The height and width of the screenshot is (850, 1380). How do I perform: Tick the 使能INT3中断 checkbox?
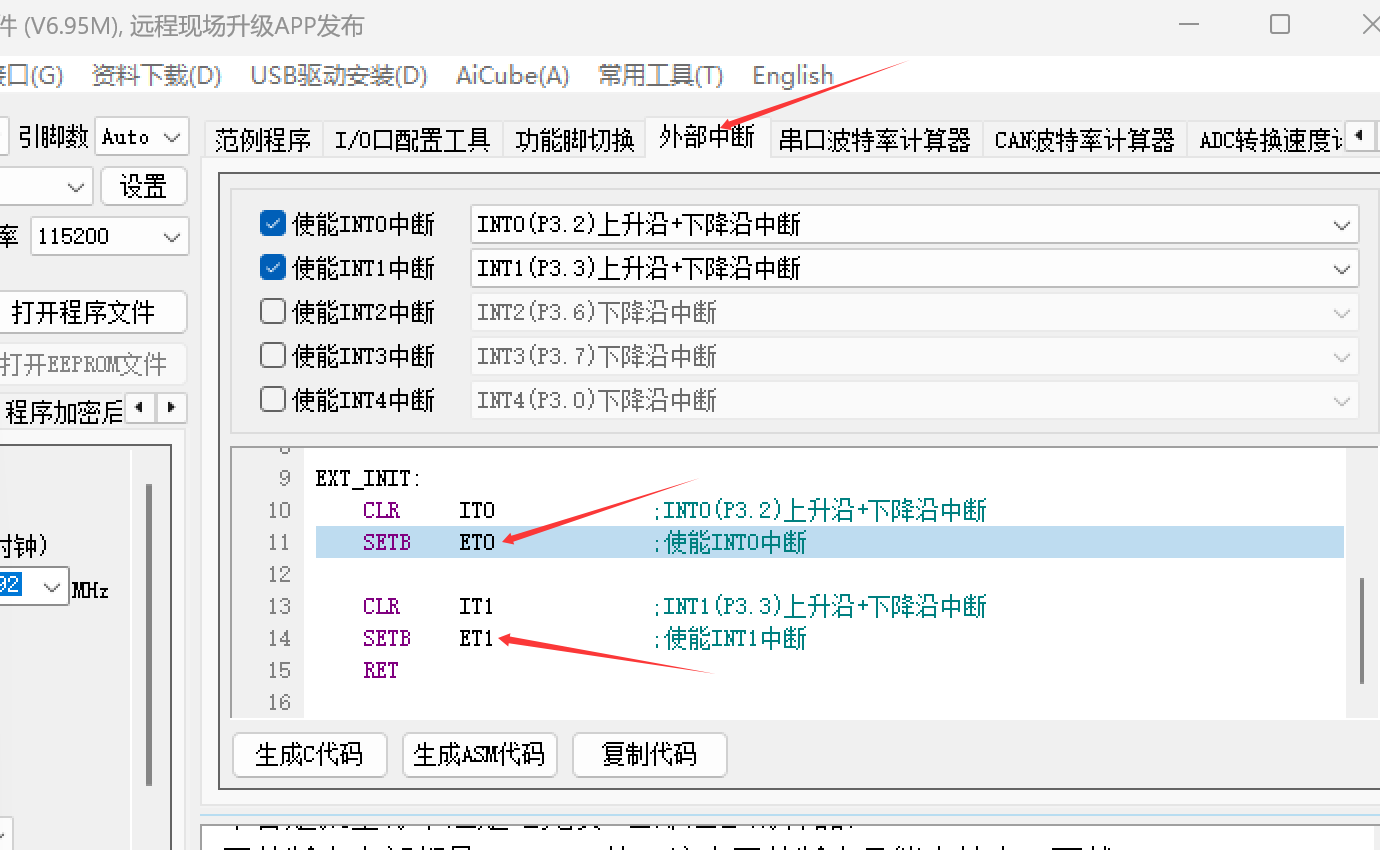(273, 355)
